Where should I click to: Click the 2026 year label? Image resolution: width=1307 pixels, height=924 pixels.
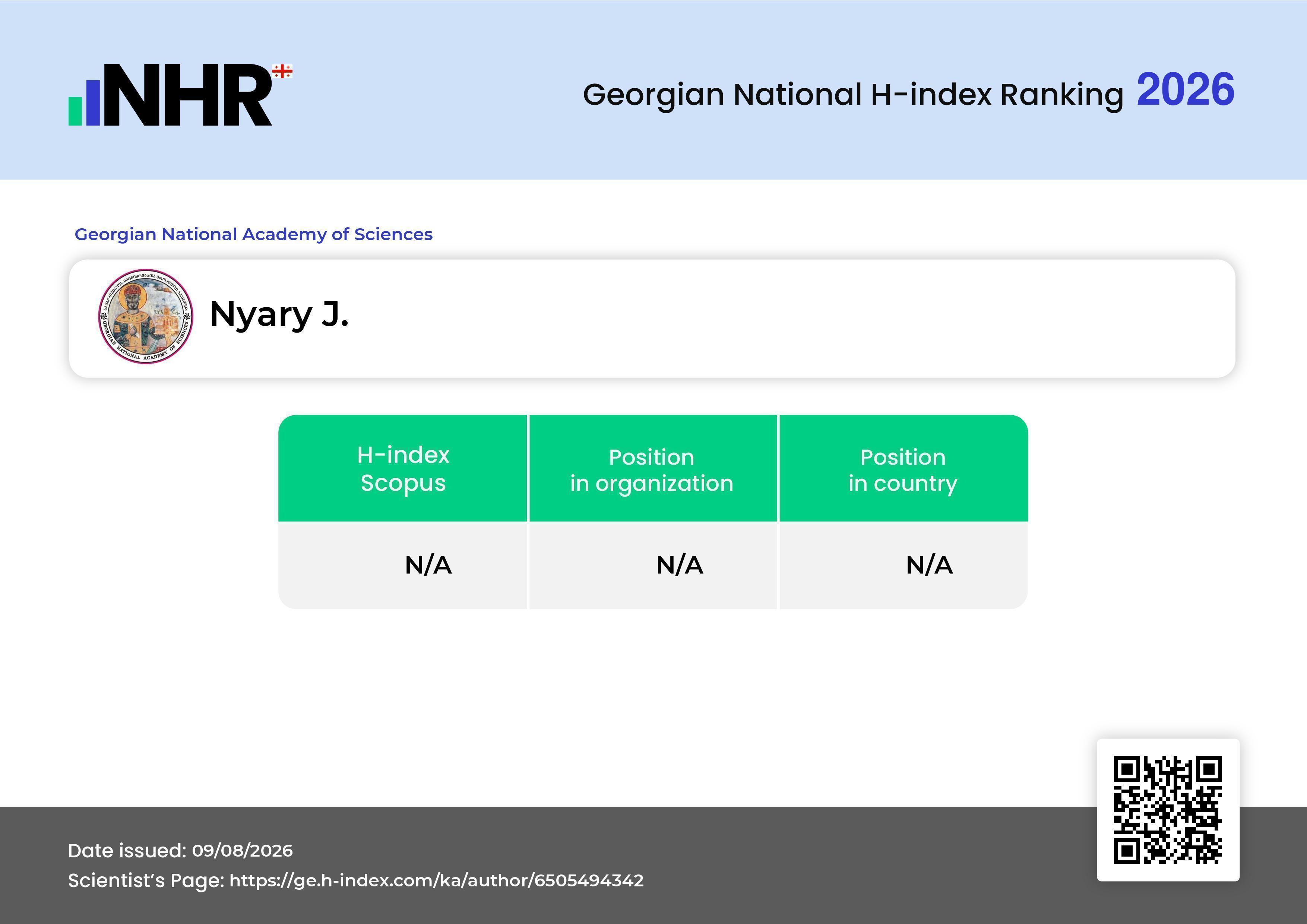[1186, 89]
